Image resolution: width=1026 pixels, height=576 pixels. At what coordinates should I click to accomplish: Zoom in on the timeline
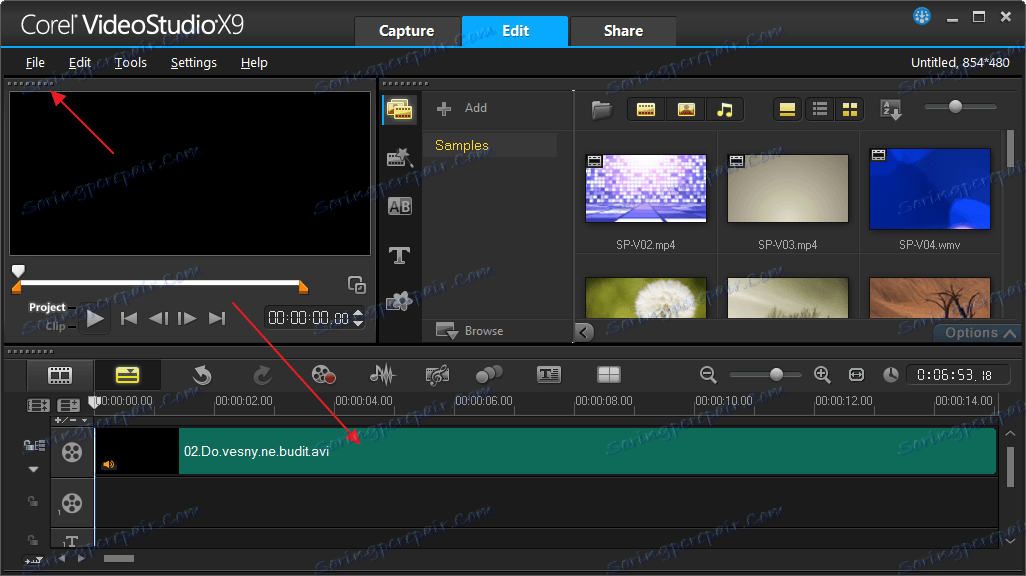pyautogui.click(x=822, y=374)
